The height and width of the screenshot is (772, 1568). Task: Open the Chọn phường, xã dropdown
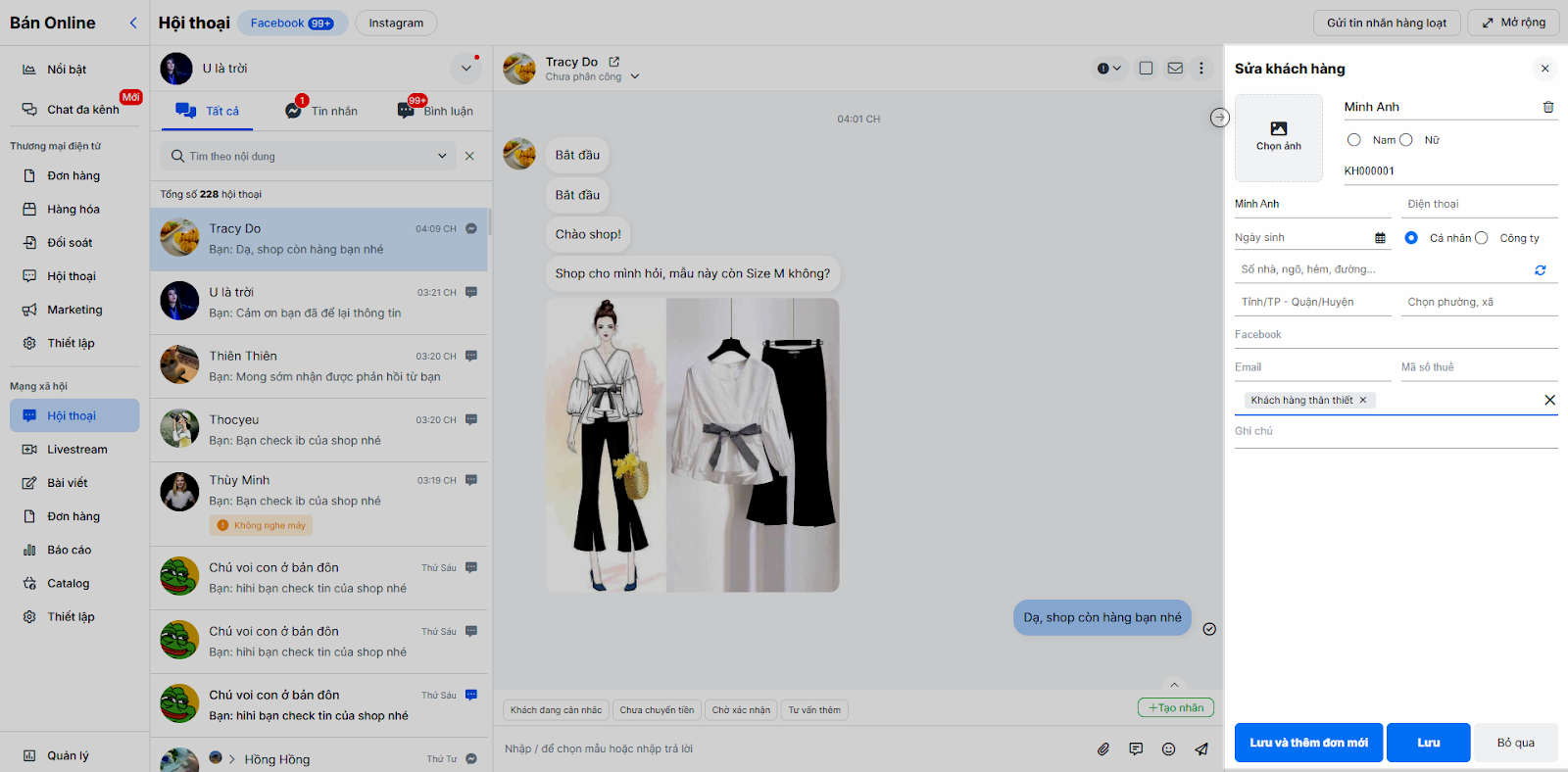pos(1480,302)
